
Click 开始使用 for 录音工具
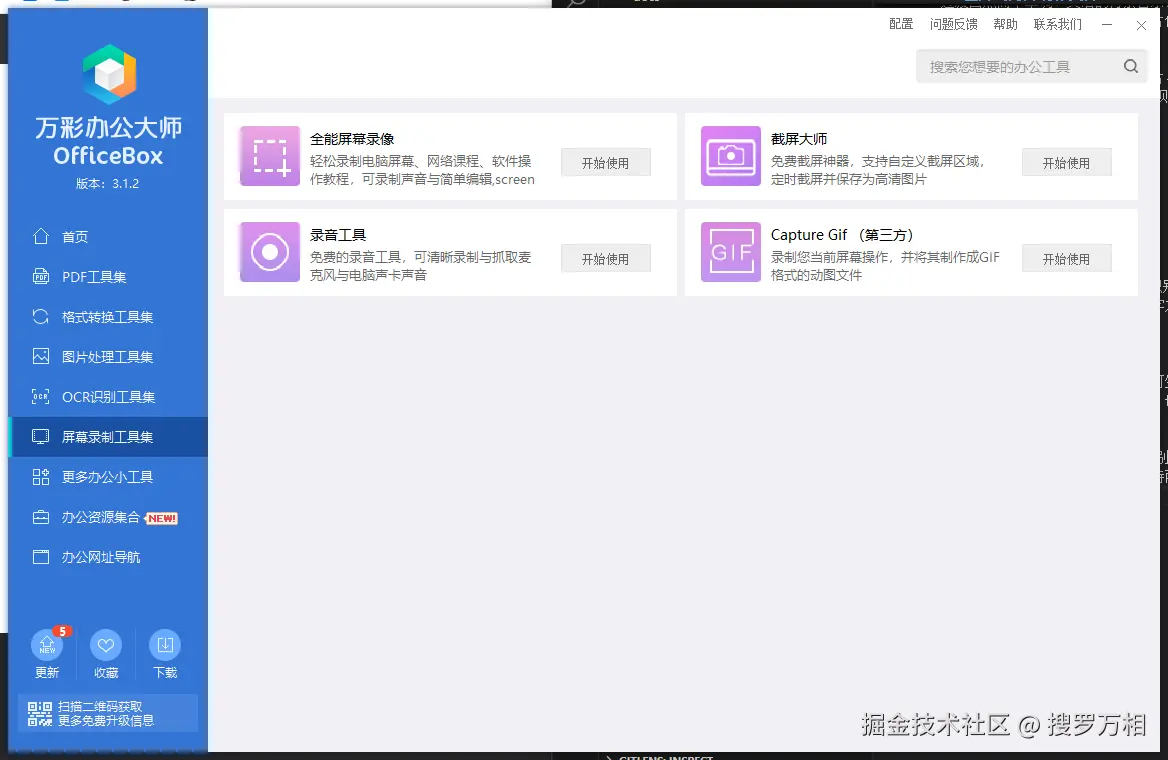(606, 259)
